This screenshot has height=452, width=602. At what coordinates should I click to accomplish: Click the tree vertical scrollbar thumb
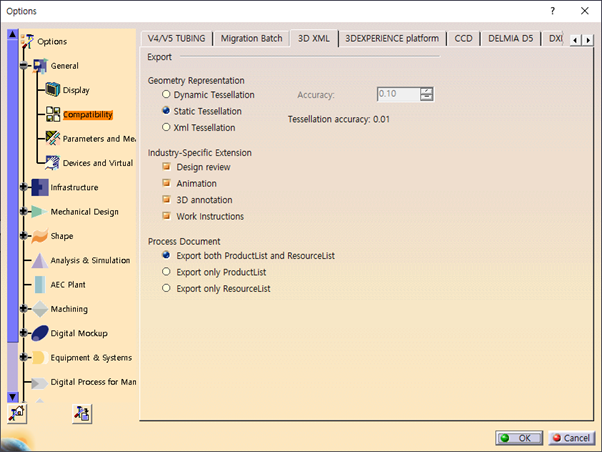[13, 190]
